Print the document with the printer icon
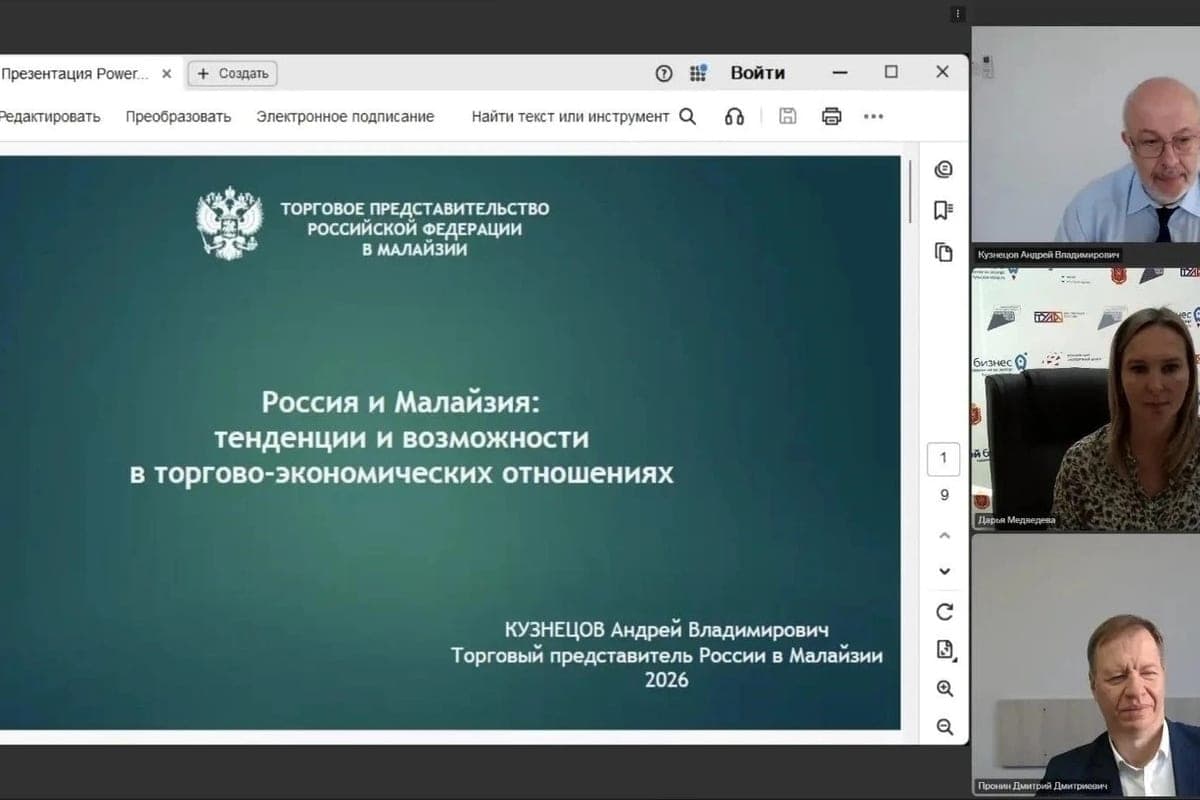Viewport: 1200px width, 800px height. [x=831, y=116]
